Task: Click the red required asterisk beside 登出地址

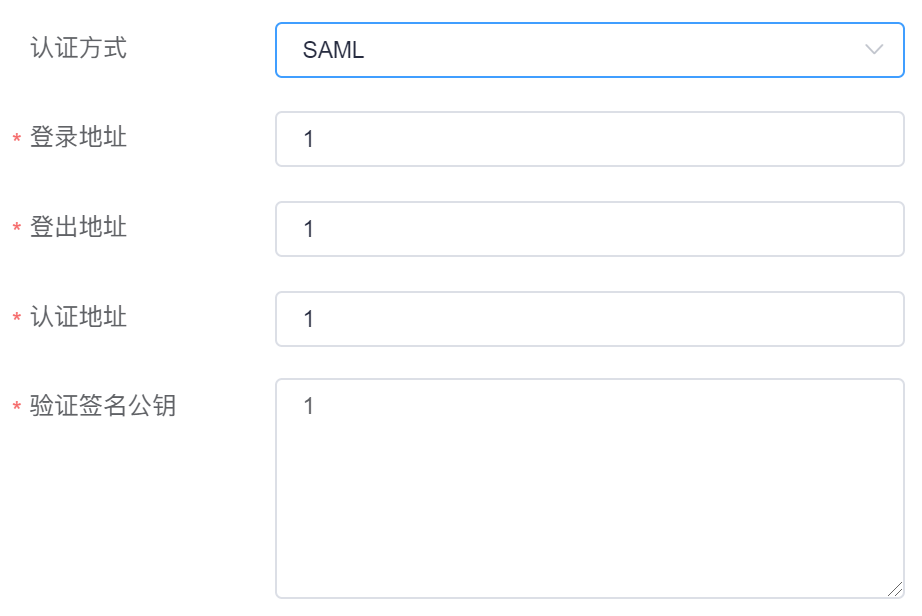Action: tap(17, 229)
